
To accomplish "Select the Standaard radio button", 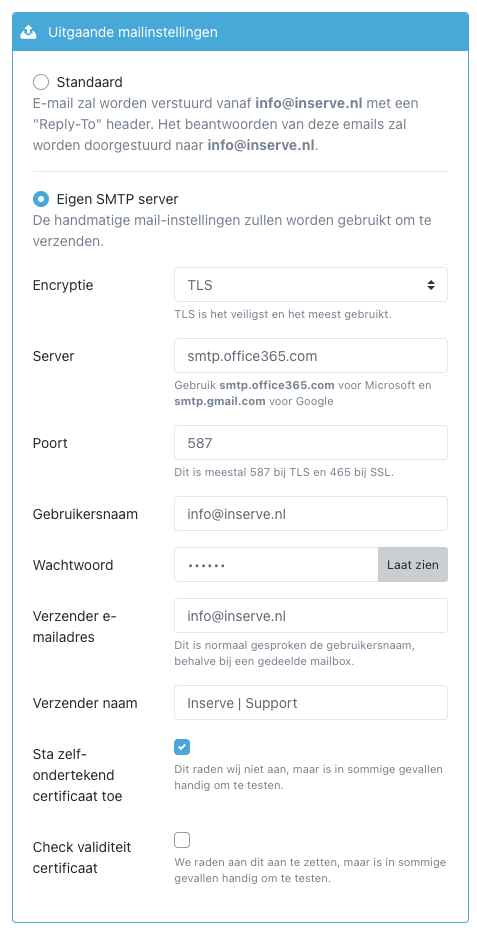I will point(41,82).
